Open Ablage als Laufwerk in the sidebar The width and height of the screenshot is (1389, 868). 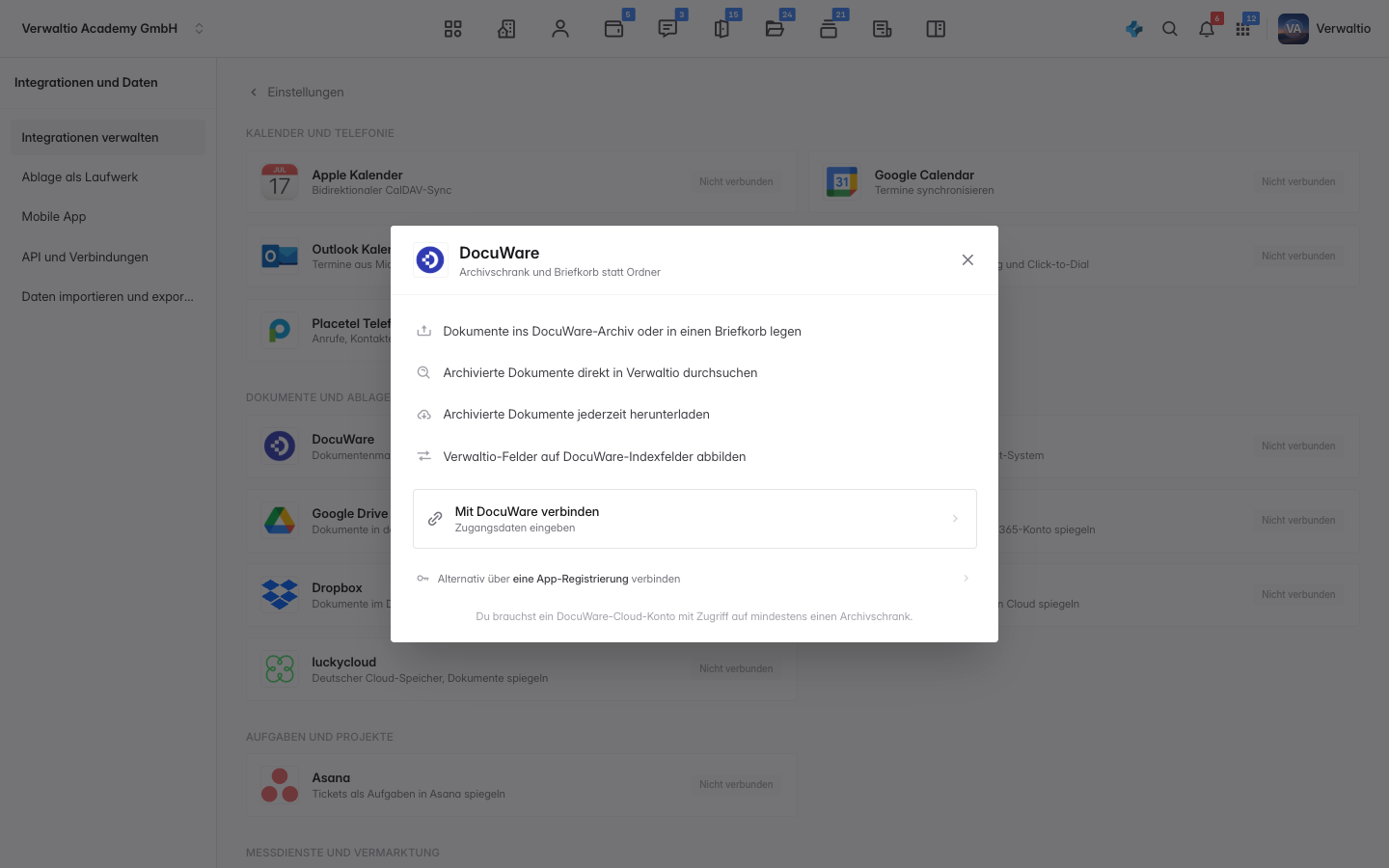click(x=108, y=177)
